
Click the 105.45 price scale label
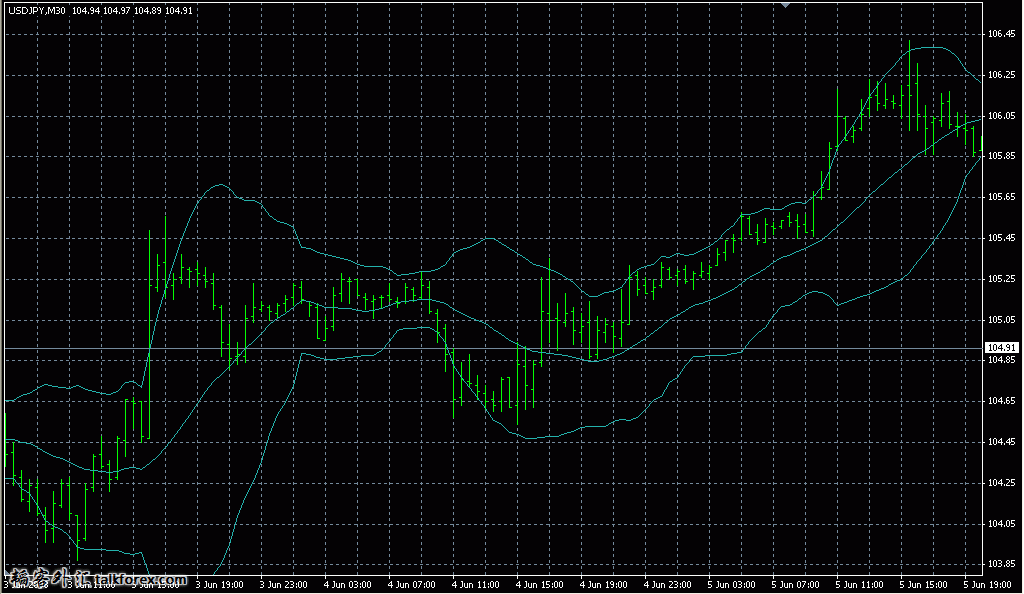(1001, 238)
